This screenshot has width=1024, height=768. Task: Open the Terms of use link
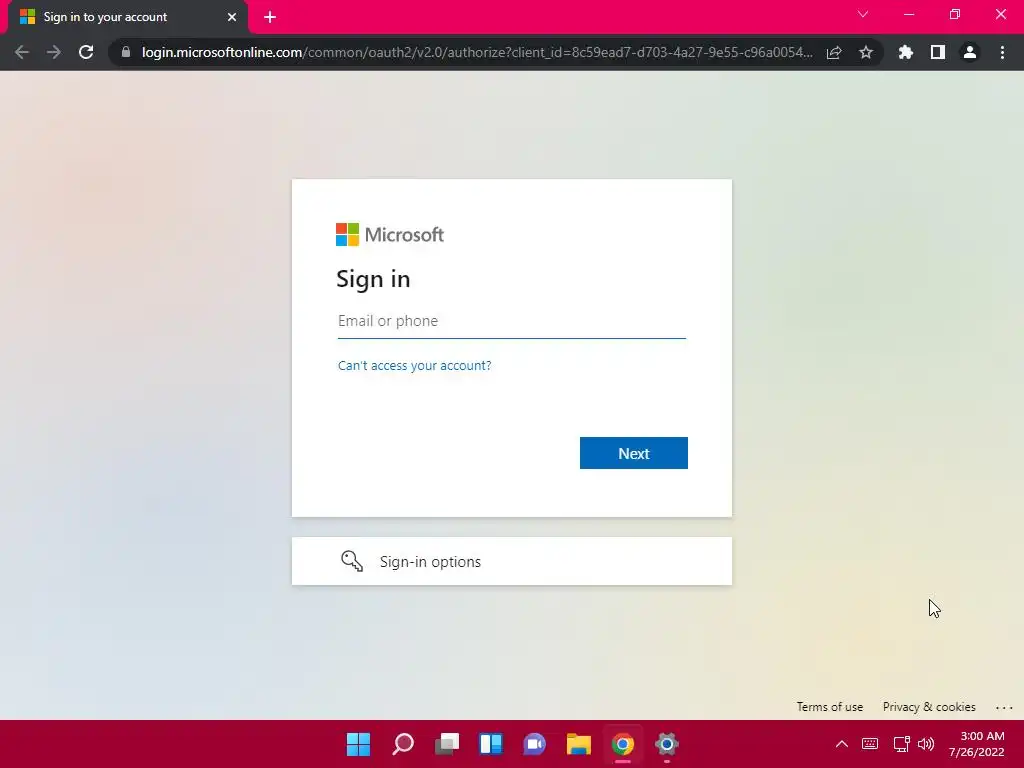coord(829,707)
